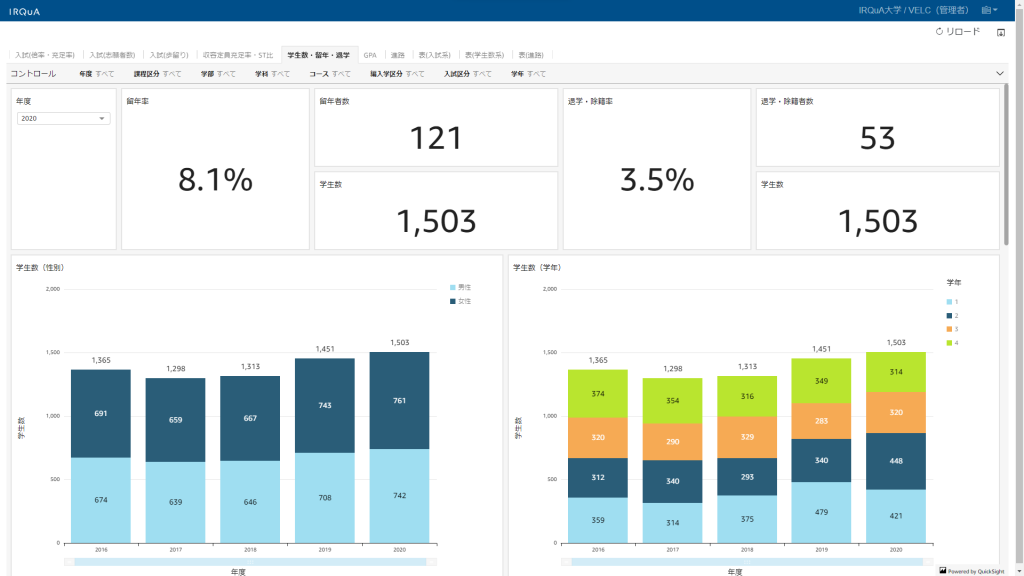This screenshot has width=1024, height=576.
Task: Switch to the GPA tab
Action: 370,55
